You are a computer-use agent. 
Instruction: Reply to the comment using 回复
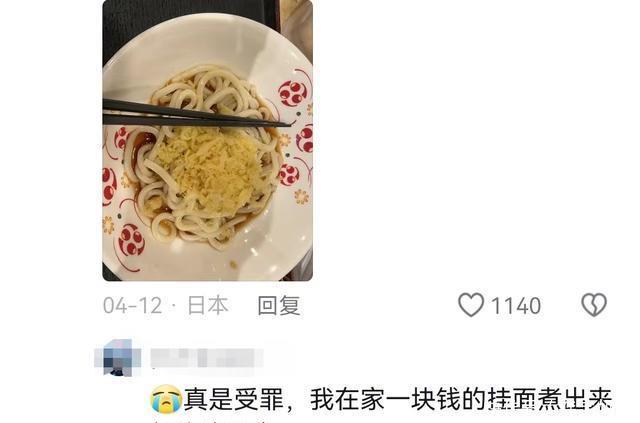[x=279, y=305]
